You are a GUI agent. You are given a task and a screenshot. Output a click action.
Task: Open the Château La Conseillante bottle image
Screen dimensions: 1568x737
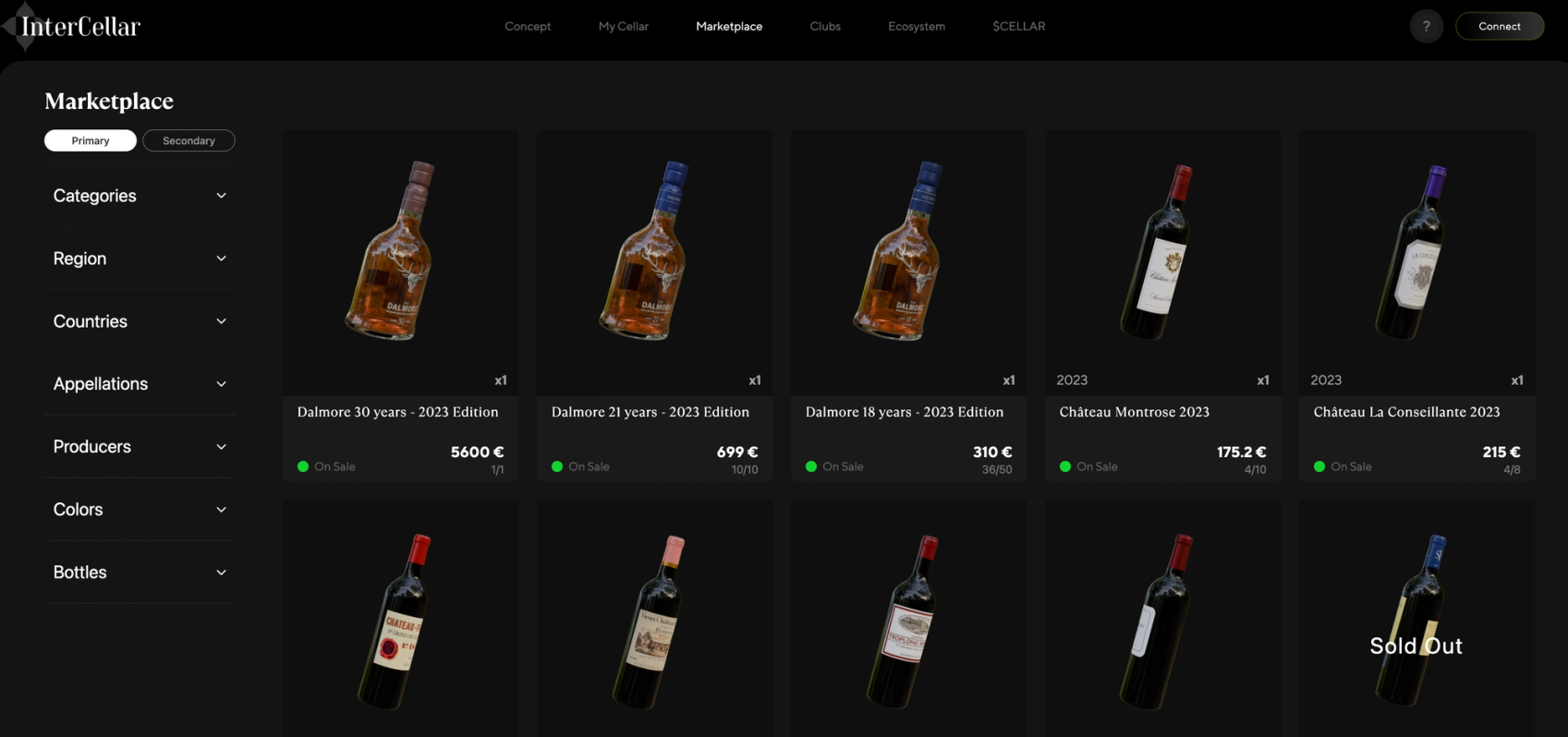pyautogui.click(x=1413, y=252)
